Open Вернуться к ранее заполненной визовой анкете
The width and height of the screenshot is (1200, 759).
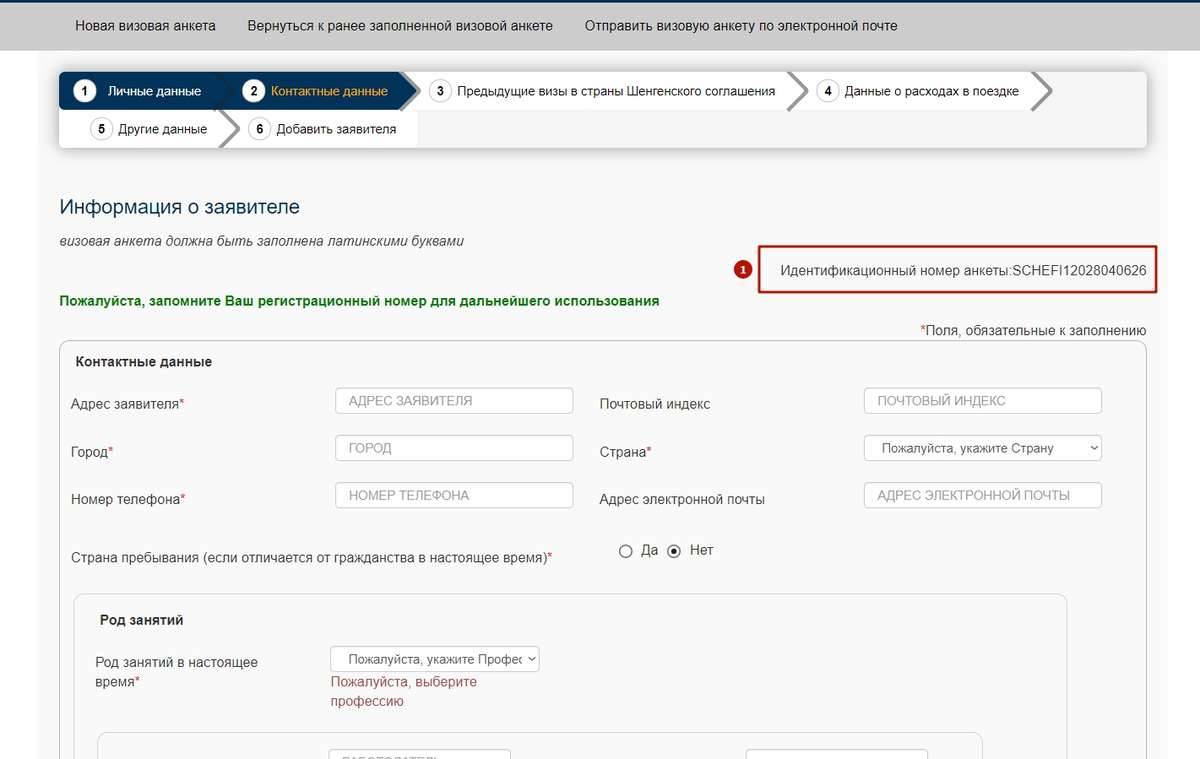(x=400, y=25)
